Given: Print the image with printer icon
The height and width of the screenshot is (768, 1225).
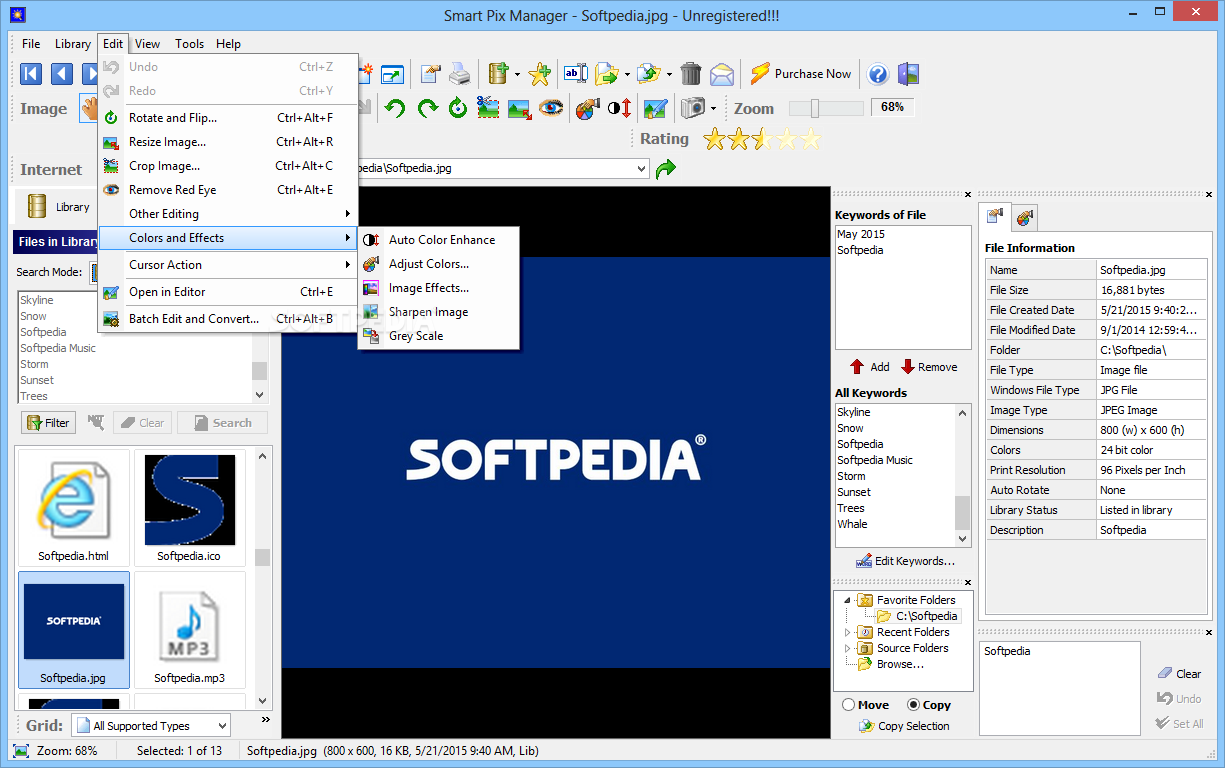Looking at the screenshot, I should click(459, 74).
